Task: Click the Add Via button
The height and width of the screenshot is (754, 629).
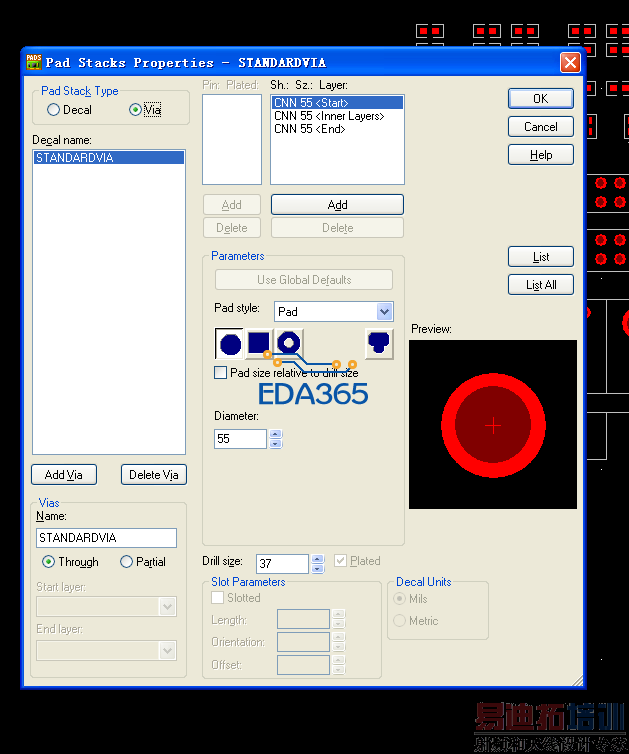Action: click(64, 475)
